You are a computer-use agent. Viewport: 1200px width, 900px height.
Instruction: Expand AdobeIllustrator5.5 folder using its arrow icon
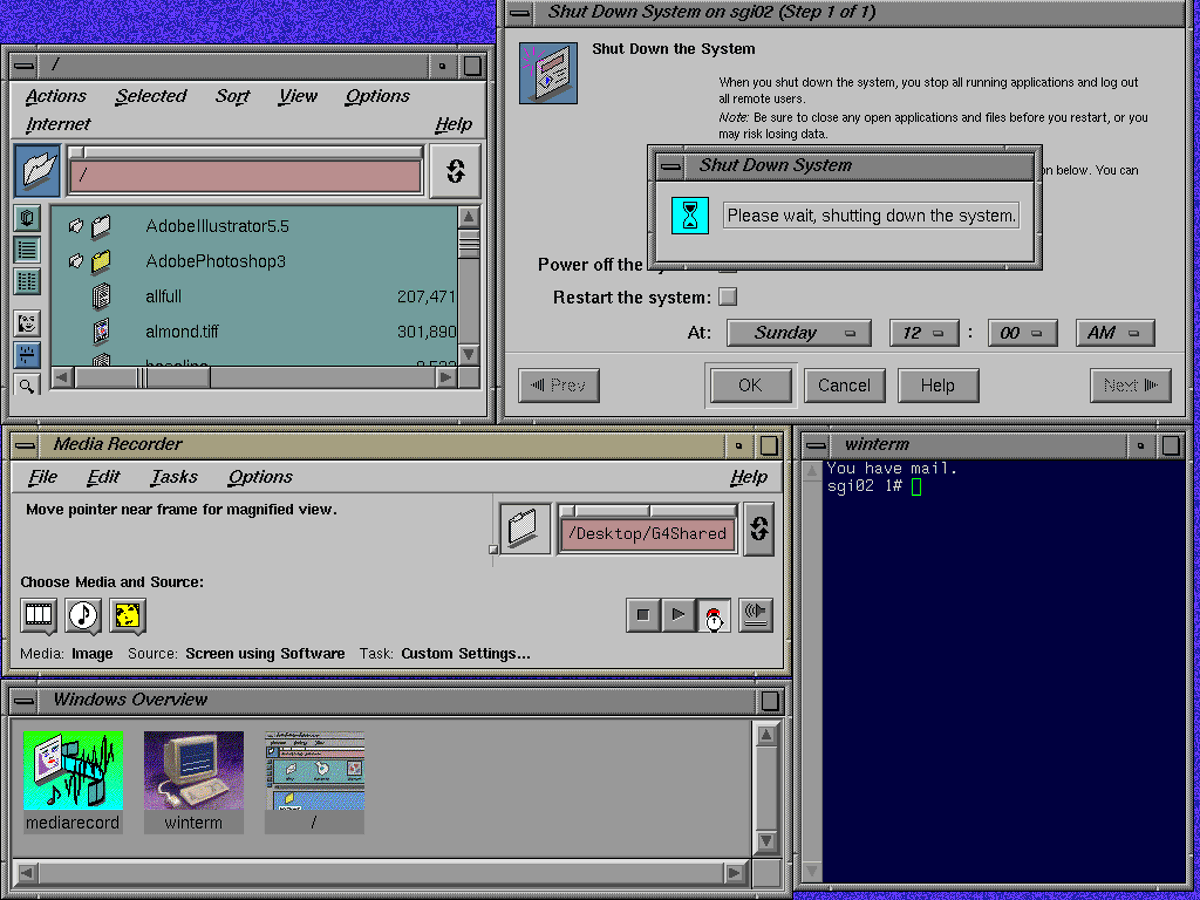point(75,227)
